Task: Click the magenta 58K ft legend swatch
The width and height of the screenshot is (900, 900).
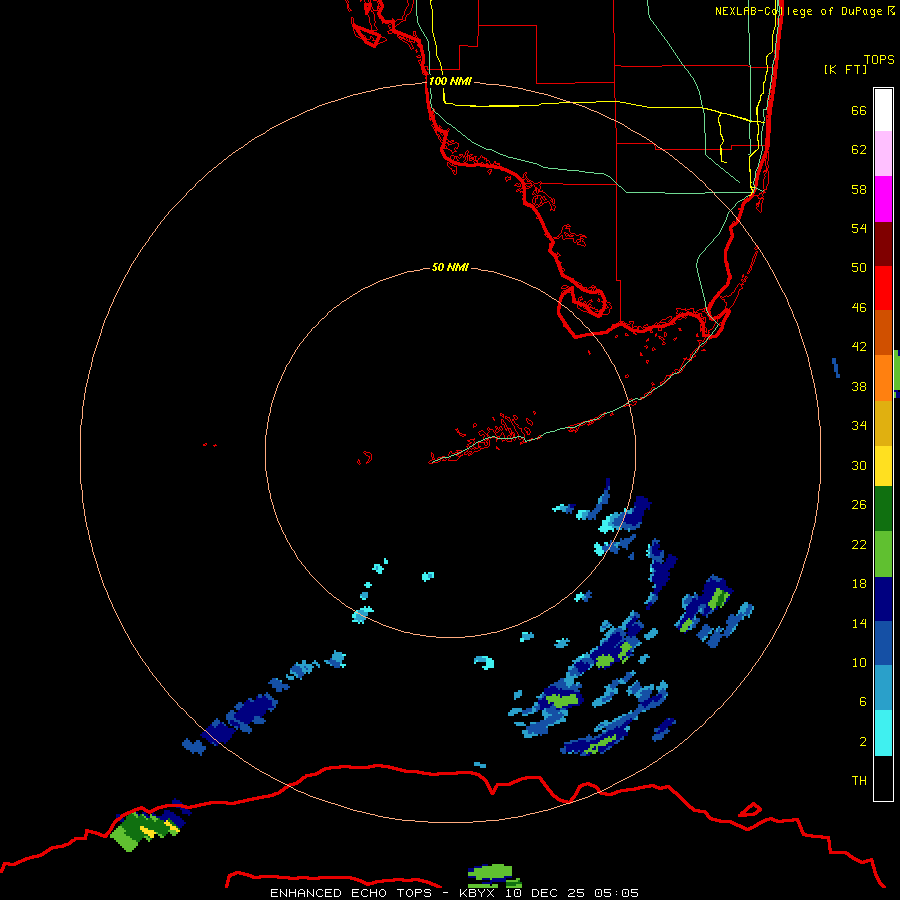Action: 883,199
